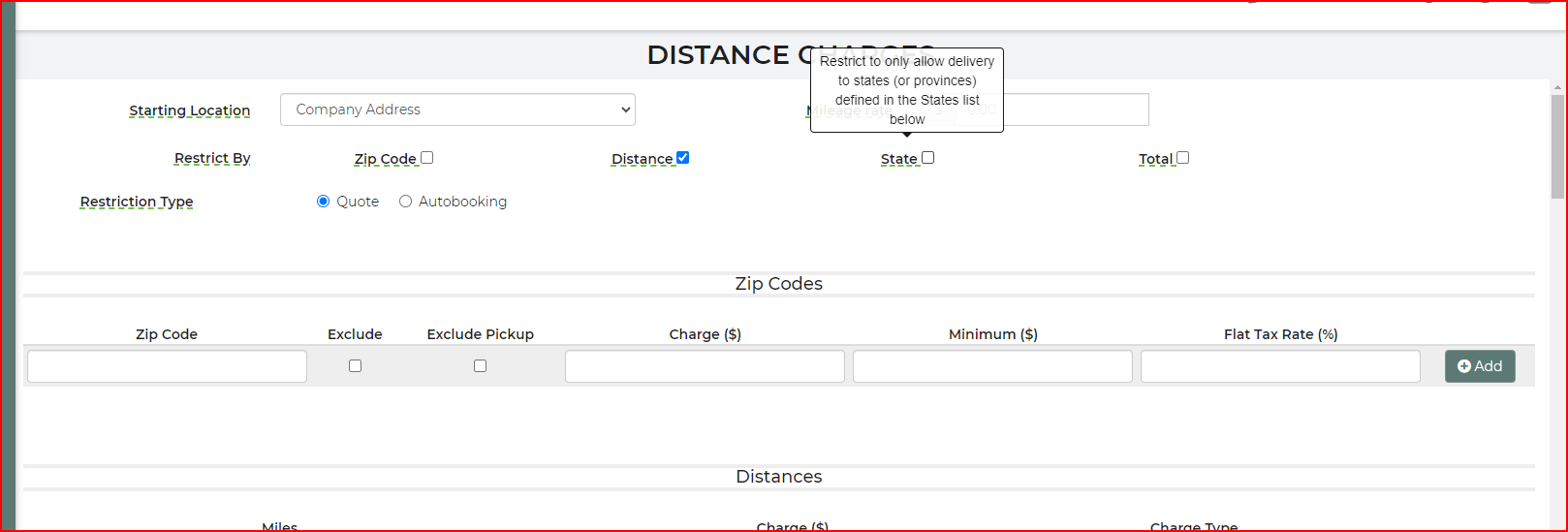Viewport: 1568px width, 532px height.
Task: Click the Starting Location label
Action: 190,110
